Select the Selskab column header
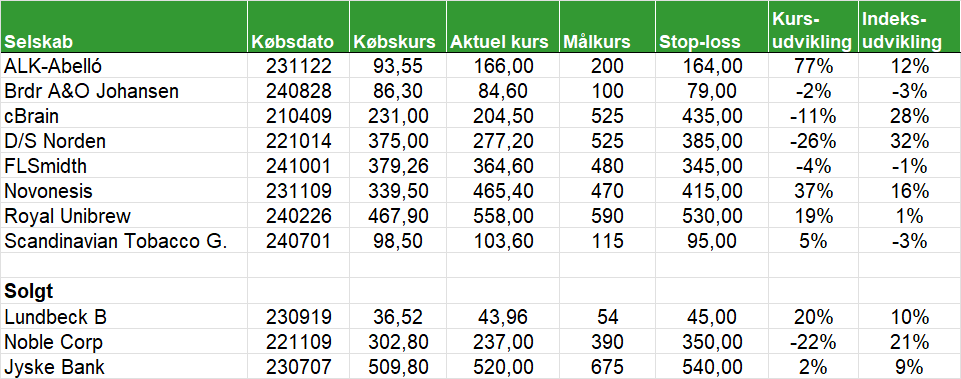The width and height of the screenshot is (961, 379). coord(124,27)
